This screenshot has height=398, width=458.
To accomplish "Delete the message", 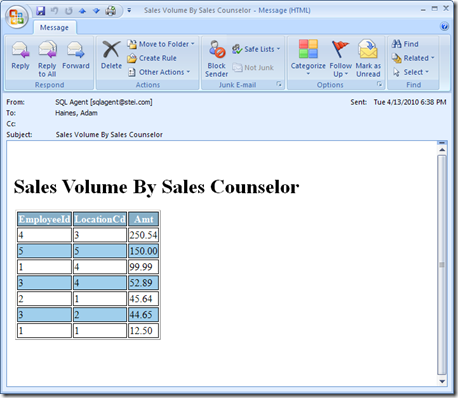I will 111,55.
